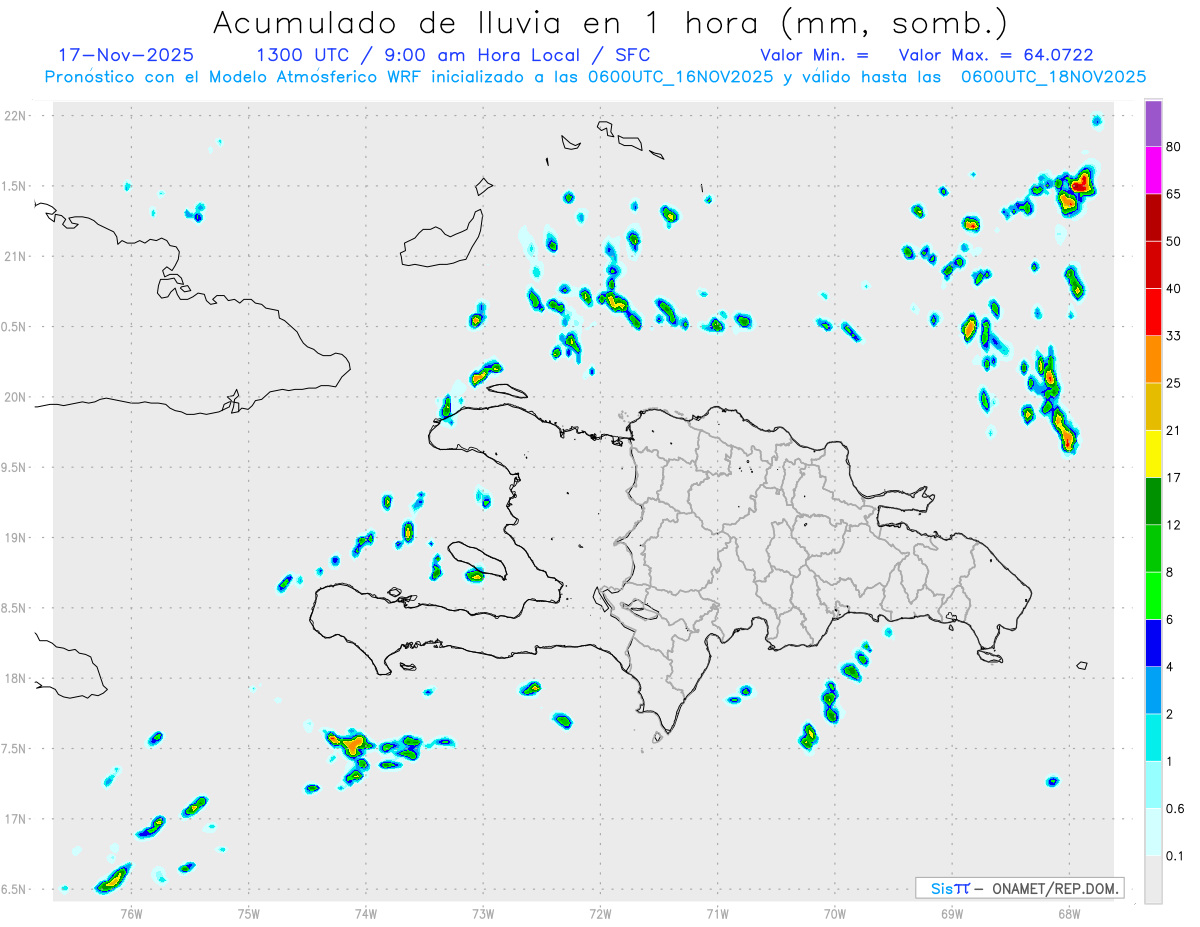This screenshot has height=927, width=1200.
Task: Select the '0.1' legend value
Action: click(x=1176, y=855)
